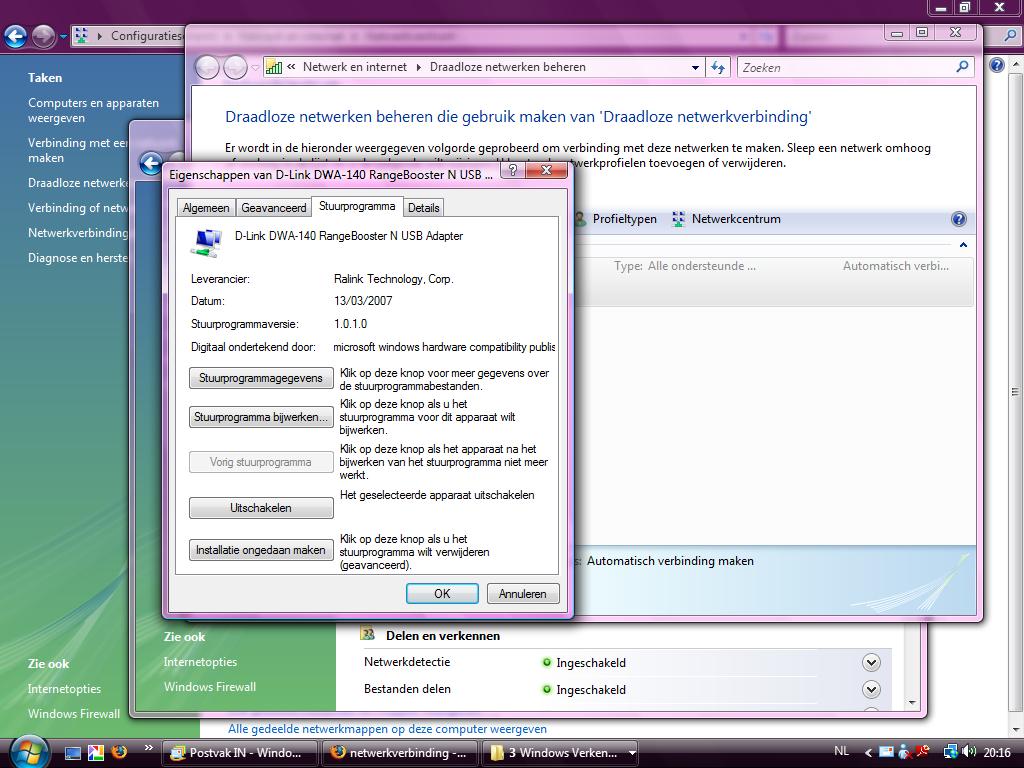Image resolution: width=1024 pixels, height=768 pixels.
Task: Switch to the Postvak IN taskbar window
Action: tap(239, 753)
